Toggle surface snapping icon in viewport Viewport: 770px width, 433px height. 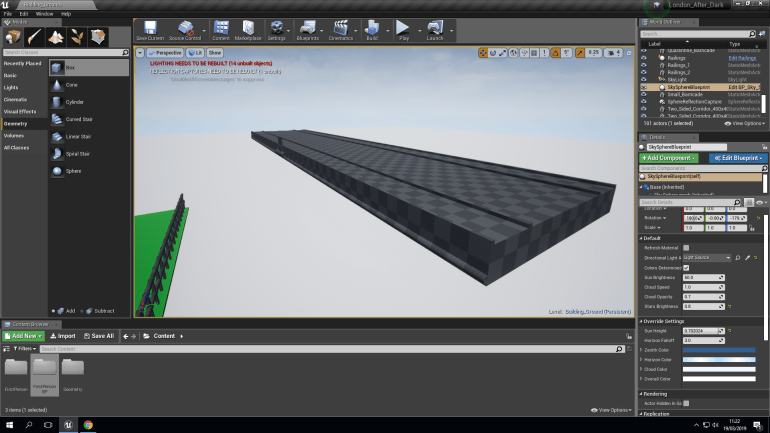[x=524, y=53]
